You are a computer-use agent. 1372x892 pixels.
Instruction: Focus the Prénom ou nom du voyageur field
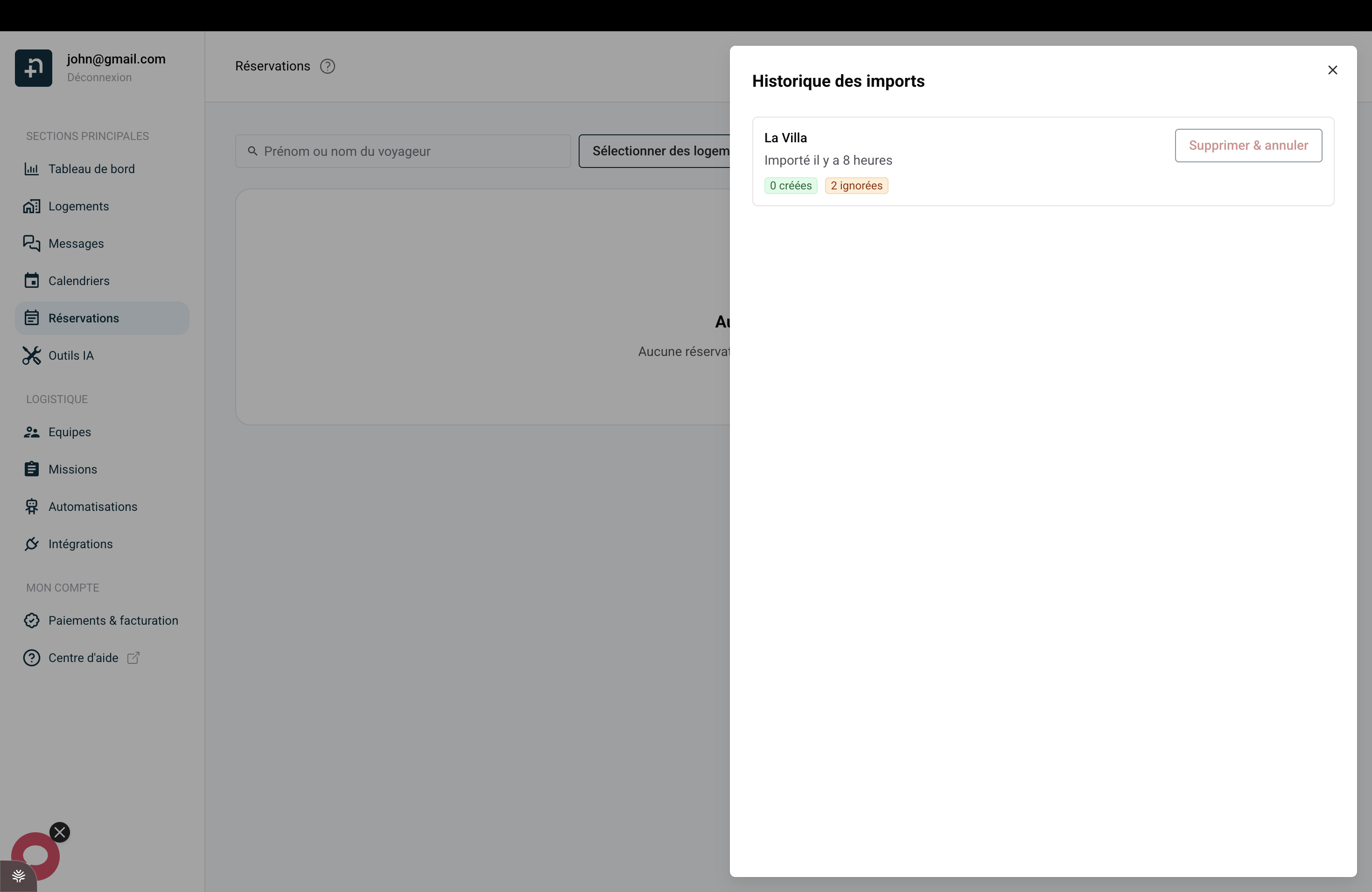(403, 152)
